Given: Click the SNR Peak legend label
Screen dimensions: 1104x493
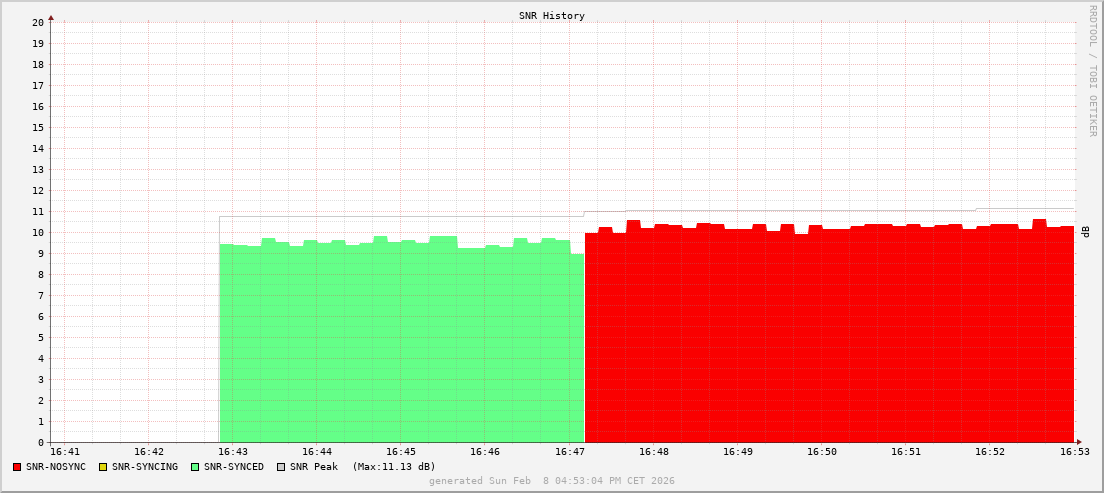Looking at the screenshot, I should 314,467.
